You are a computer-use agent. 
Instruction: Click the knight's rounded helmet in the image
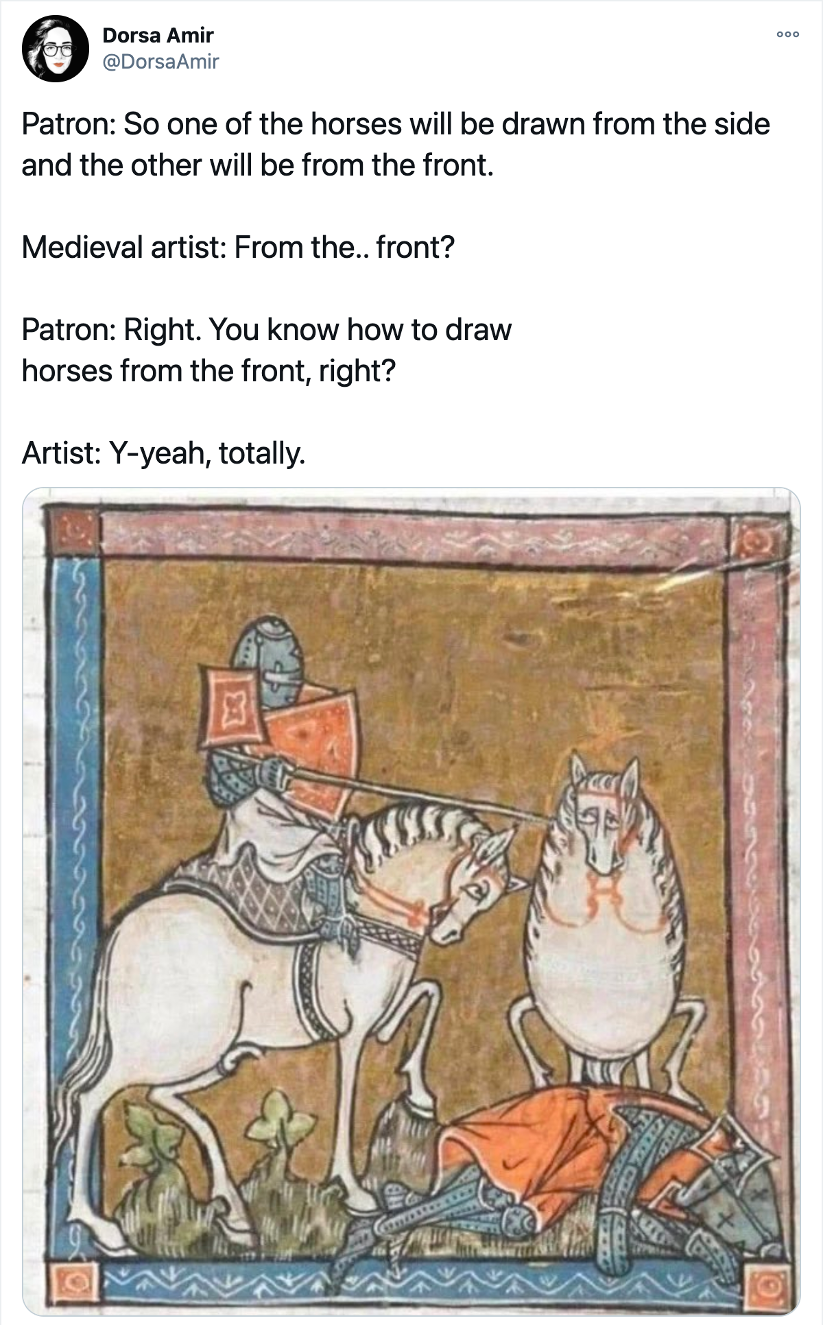pyautogui.click(x=264, y=659)
